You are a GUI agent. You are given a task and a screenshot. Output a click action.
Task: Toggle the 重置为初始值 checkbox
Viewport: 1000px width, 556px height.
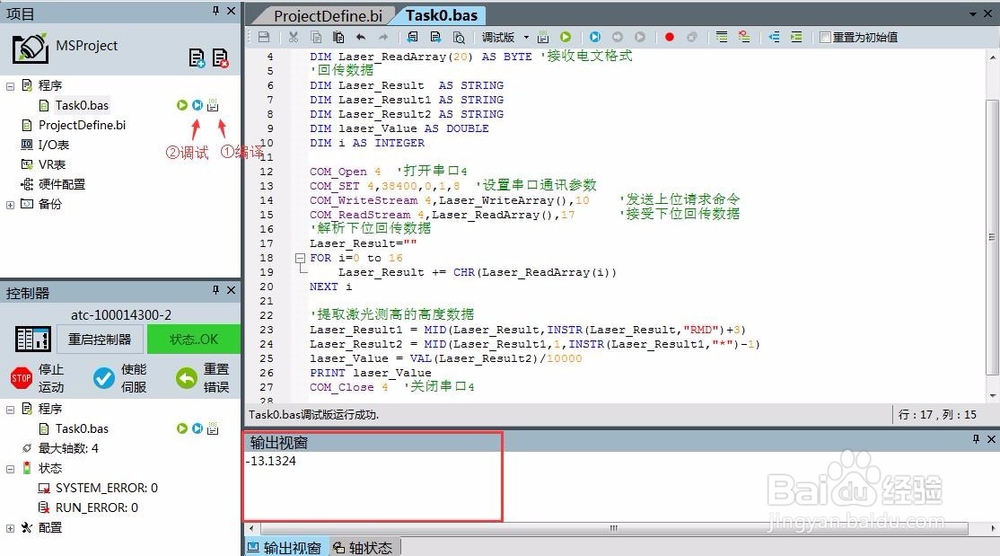[825, 37]
